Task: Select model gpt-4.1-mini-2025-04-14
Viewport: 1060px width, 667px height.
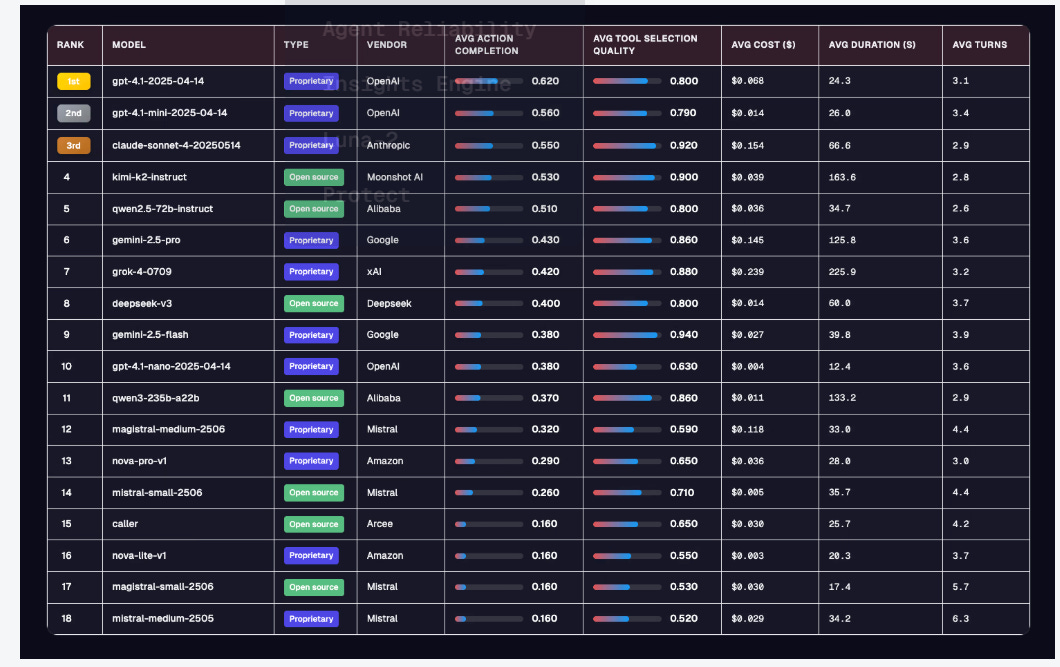Action: tap(170, 113)
